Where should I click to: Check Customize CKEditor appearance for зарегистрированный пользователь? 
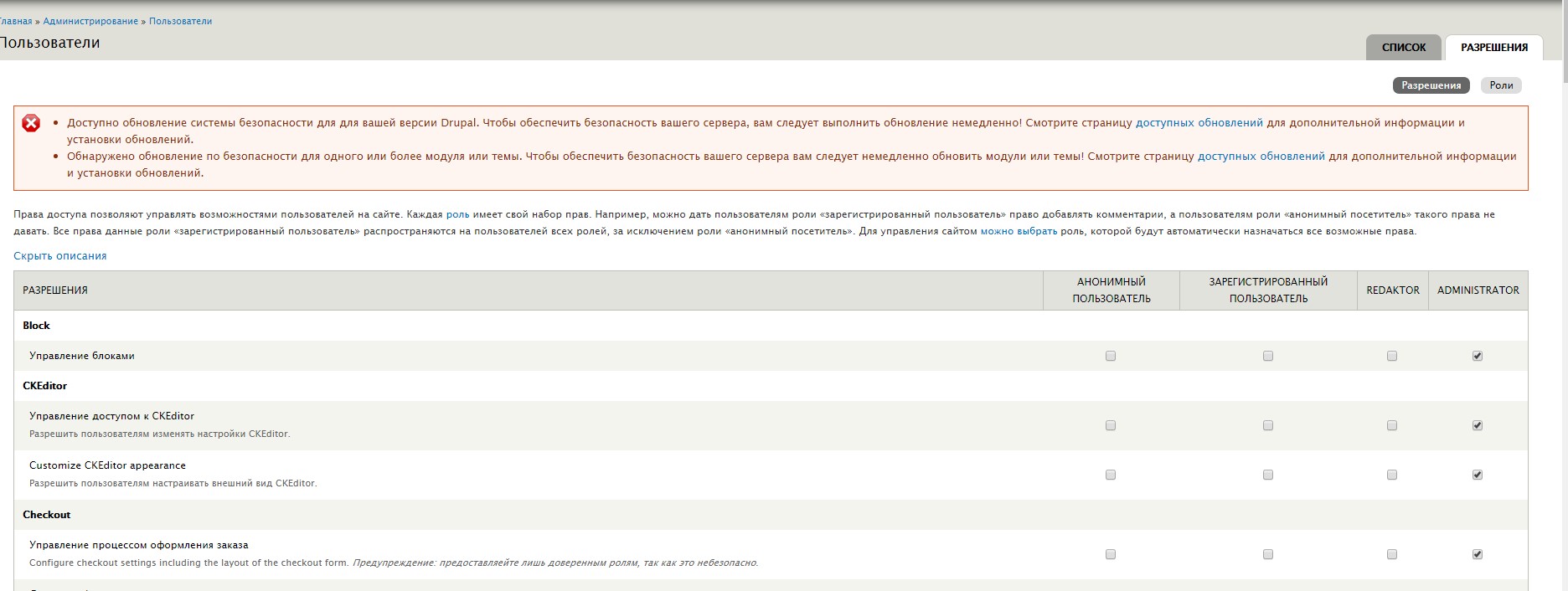pyautogui.click(x=1268, y=475)
